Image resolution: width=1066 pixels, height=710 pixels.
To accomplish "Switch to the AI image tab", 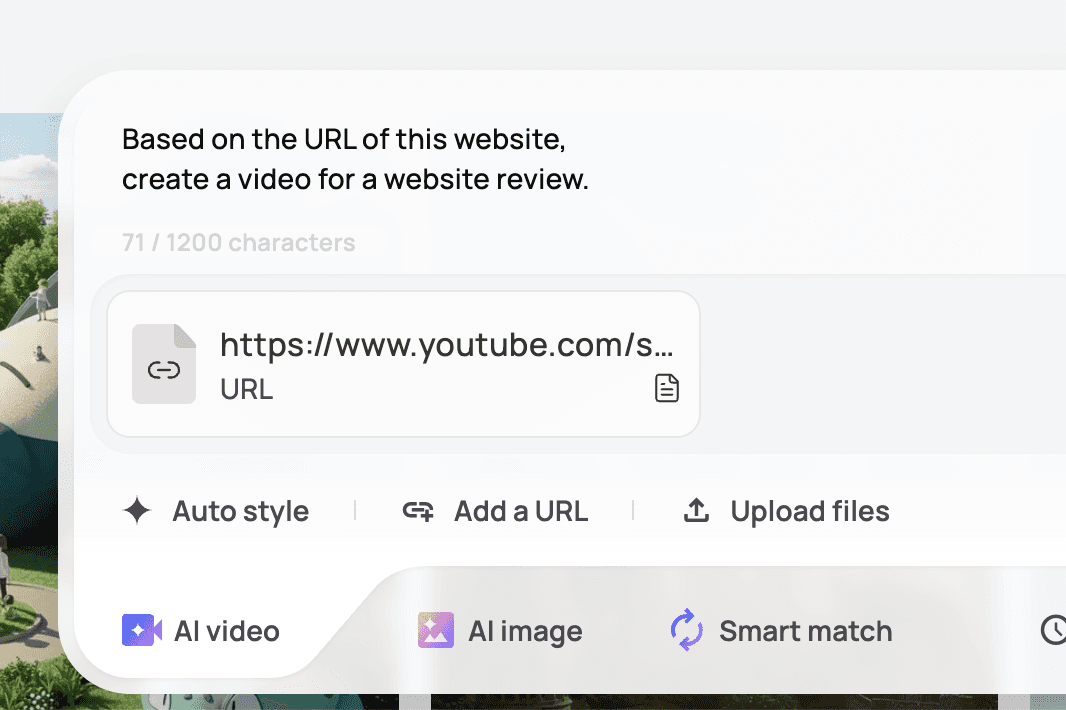I will tap(500, 630).
